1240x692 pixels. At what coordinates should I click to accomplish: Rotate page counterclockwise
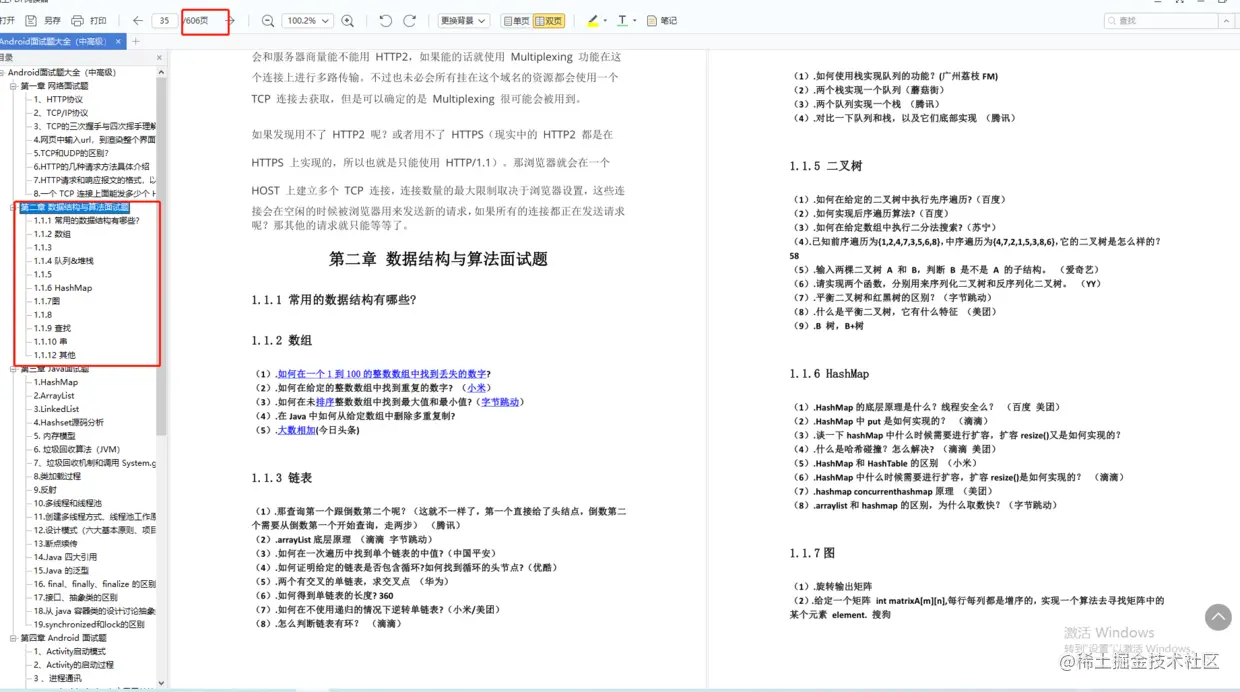coord(386,20)
